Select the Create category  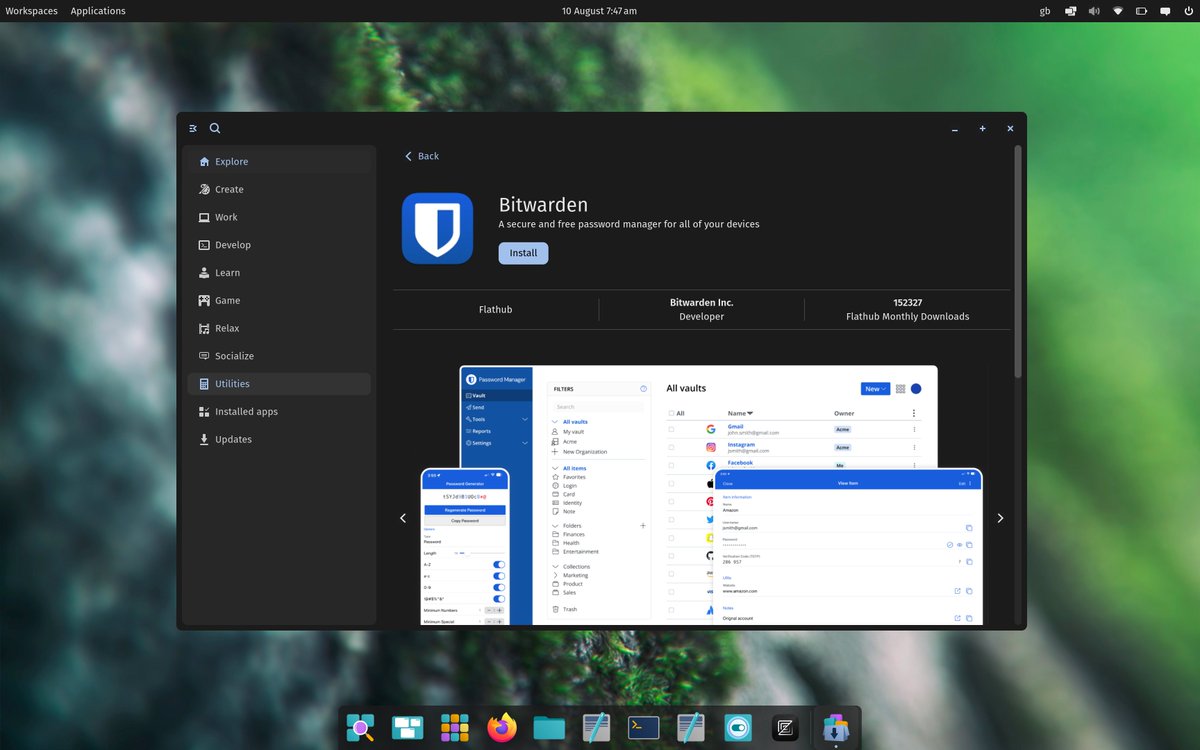[279, 189]
